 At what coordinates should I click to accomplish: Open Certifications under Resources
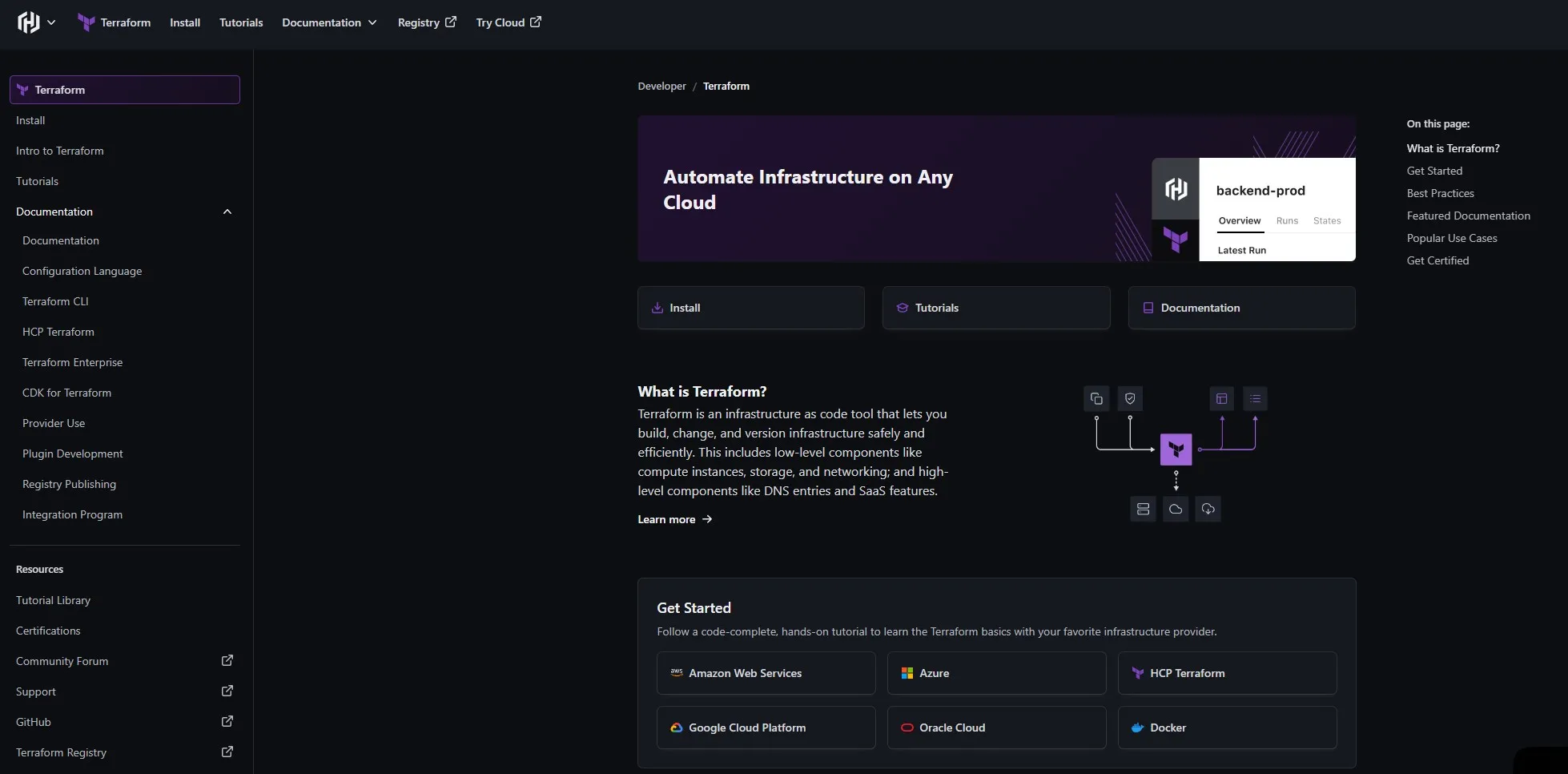click(48, 631)
